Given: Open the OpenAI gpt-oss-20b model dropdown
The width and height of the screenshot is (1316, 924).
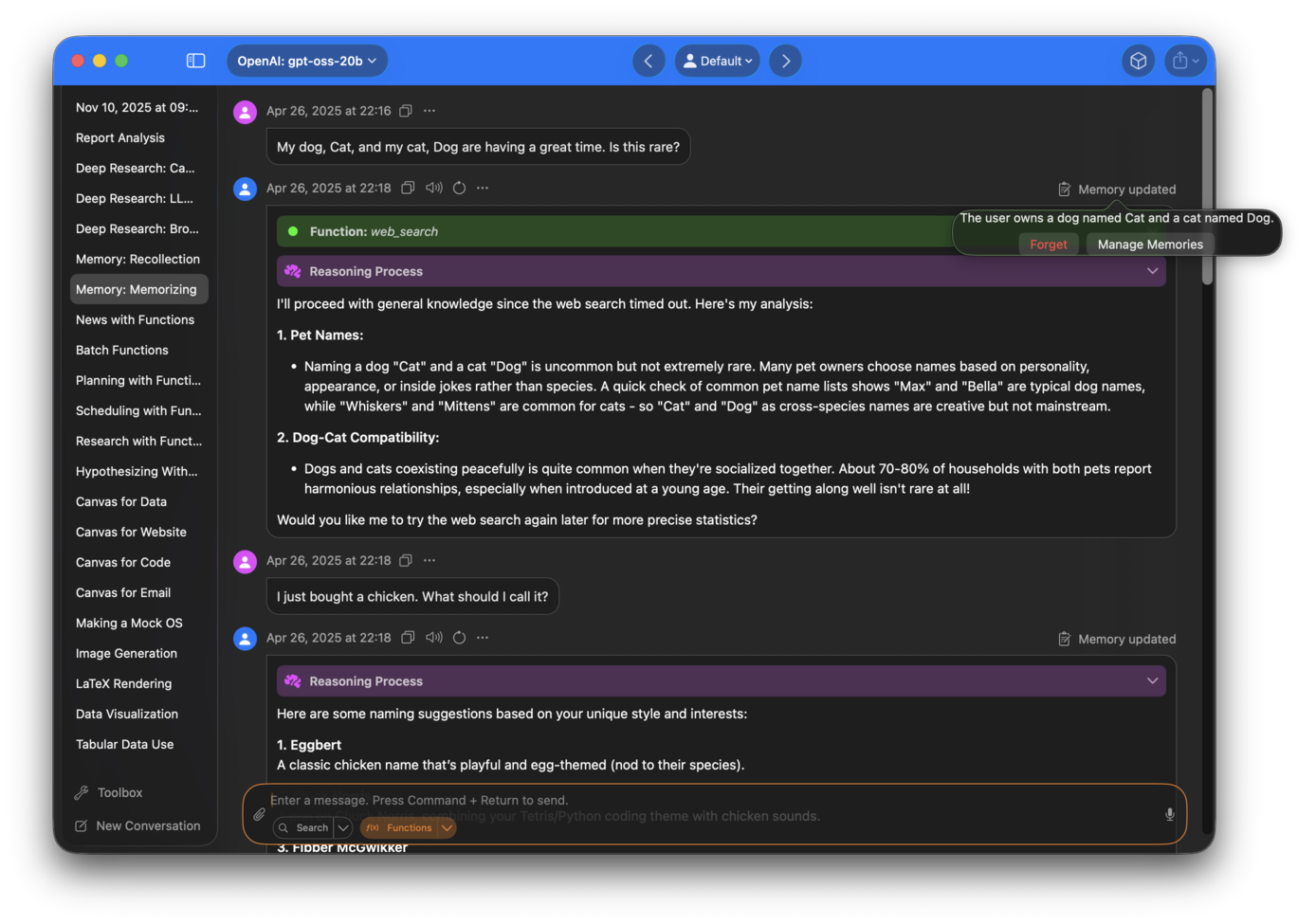Looking at the screenshot, I should [x=306, y=61].
